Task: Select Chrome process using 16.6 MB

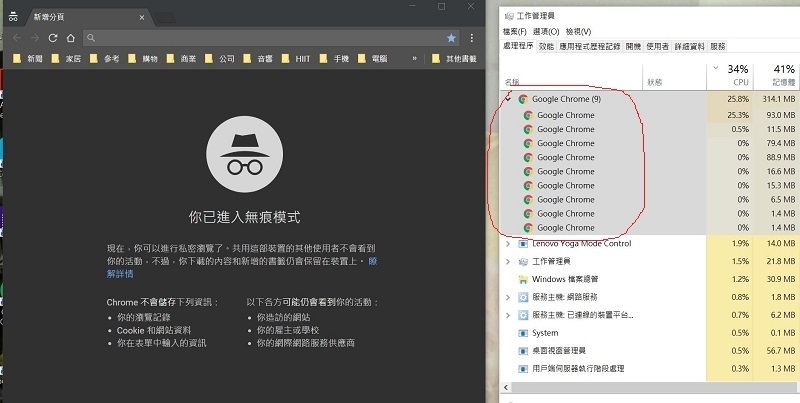Action: click(x=650, y=171)
